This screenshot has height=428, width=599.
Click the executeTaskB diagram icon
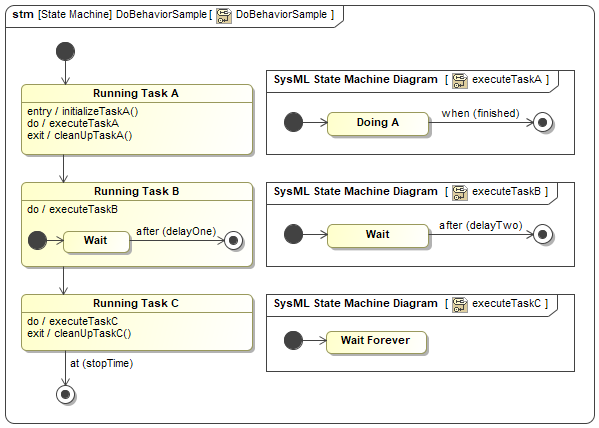pyautogui.click(x=460, y=193)
